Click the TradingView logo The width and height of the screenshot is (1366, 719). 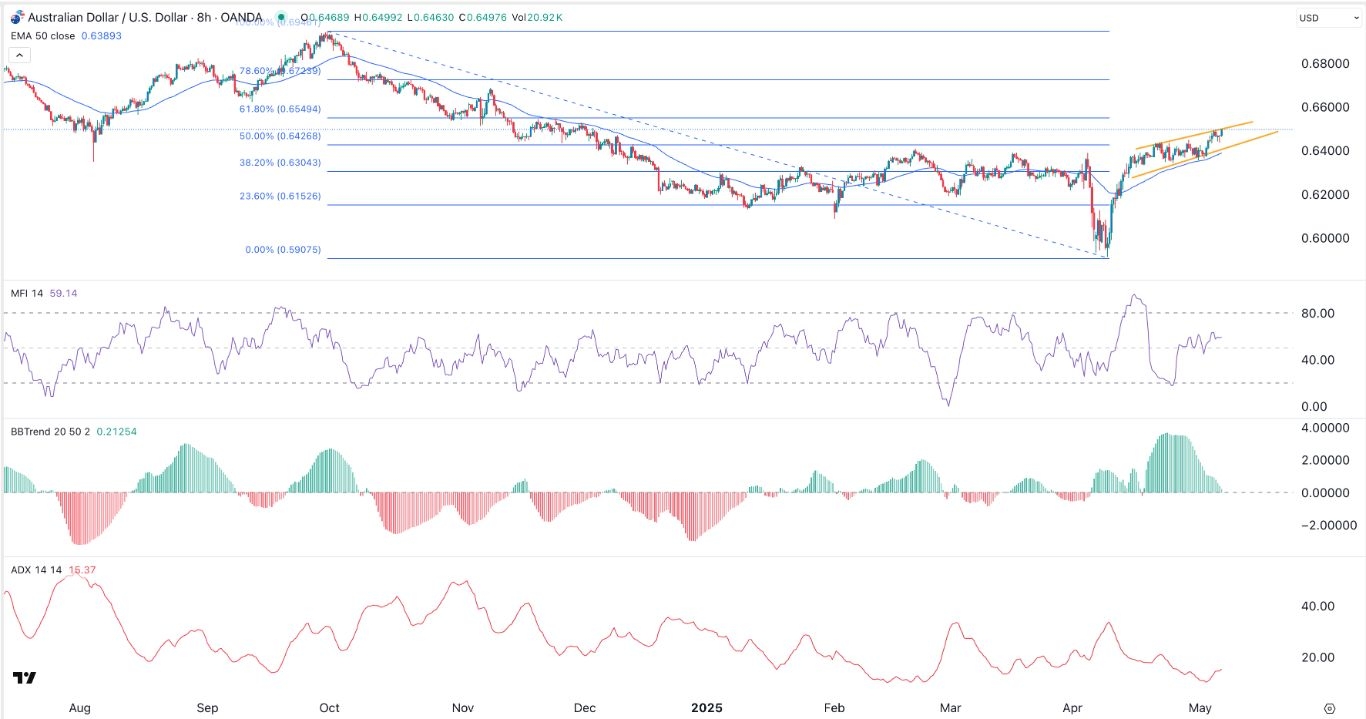[25, 678]
